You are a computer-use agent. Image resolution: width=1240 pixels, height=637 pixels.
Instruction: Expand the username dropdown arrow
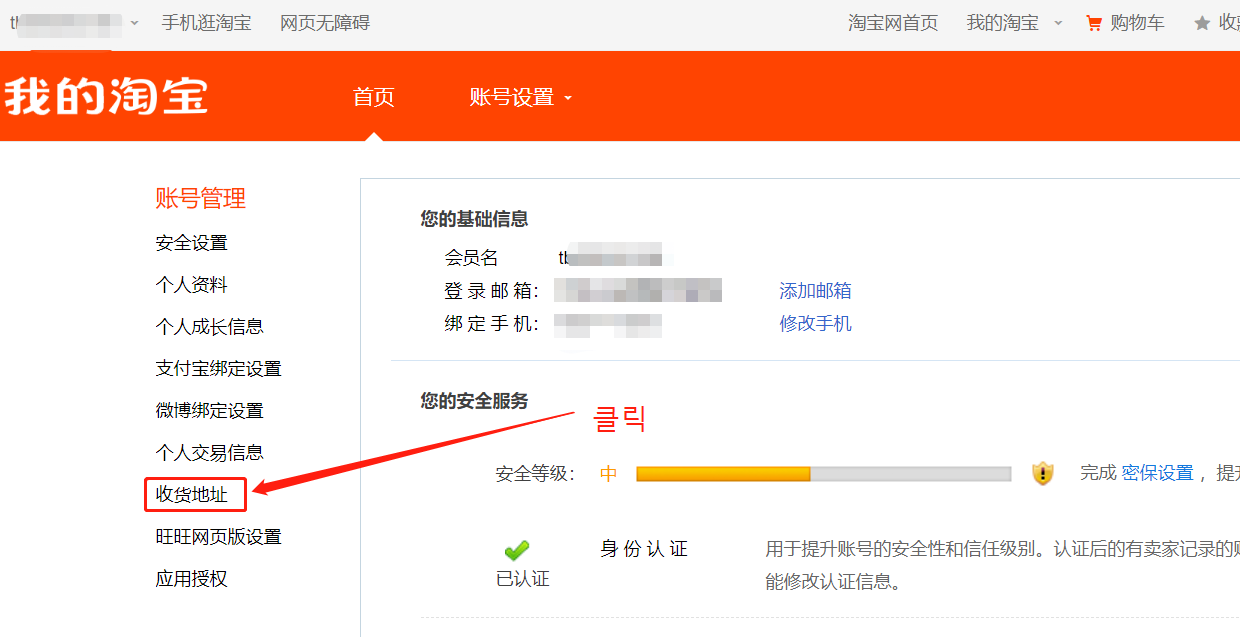pos(135,23)
